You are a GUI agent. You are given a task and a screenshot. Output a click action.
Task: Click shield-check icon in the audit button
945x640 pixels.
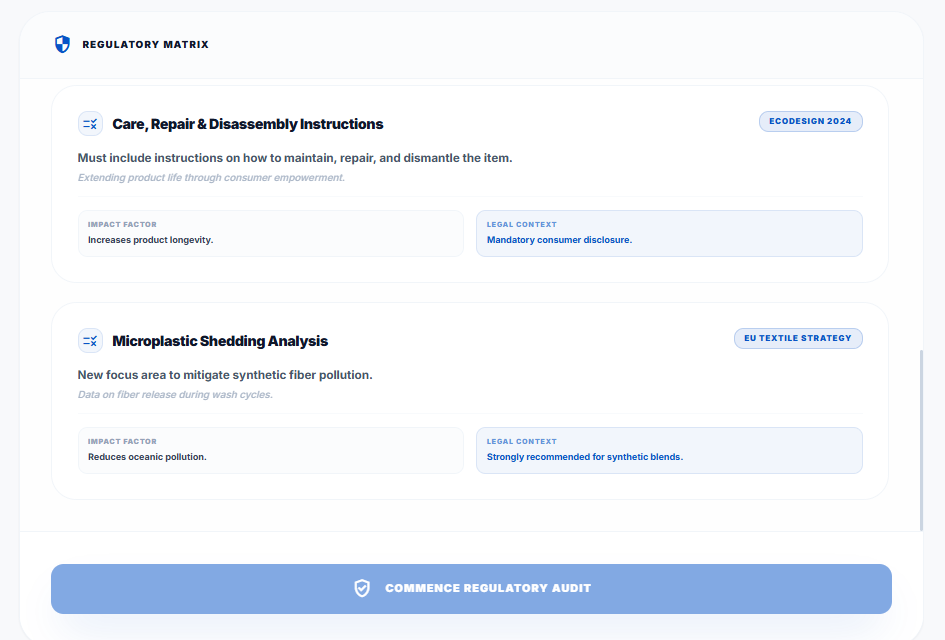[x=362, y=588]
